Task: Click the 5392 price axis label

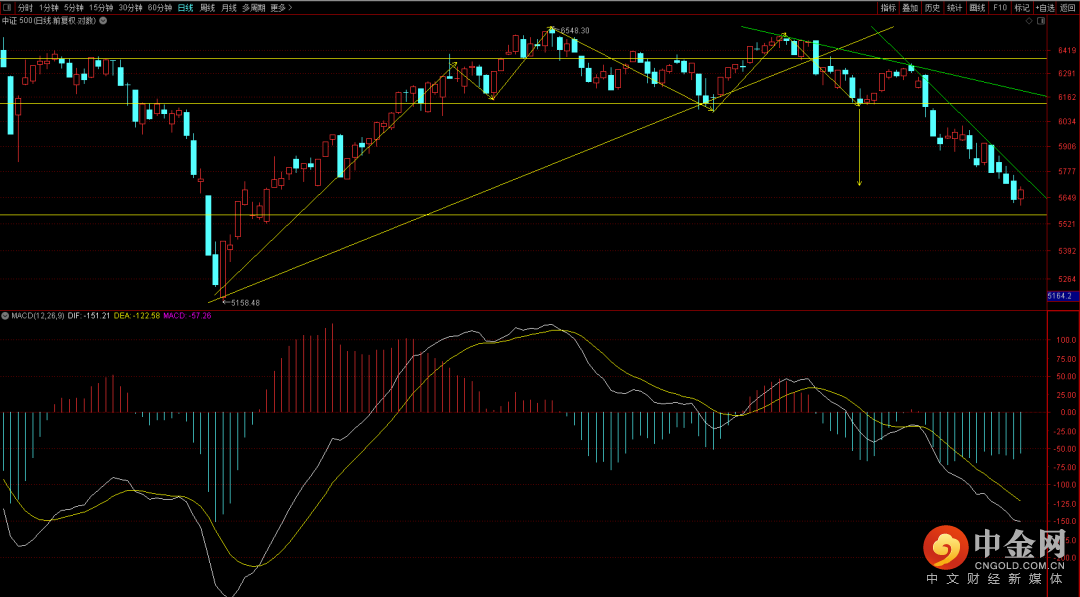Action: point(1067,251)
